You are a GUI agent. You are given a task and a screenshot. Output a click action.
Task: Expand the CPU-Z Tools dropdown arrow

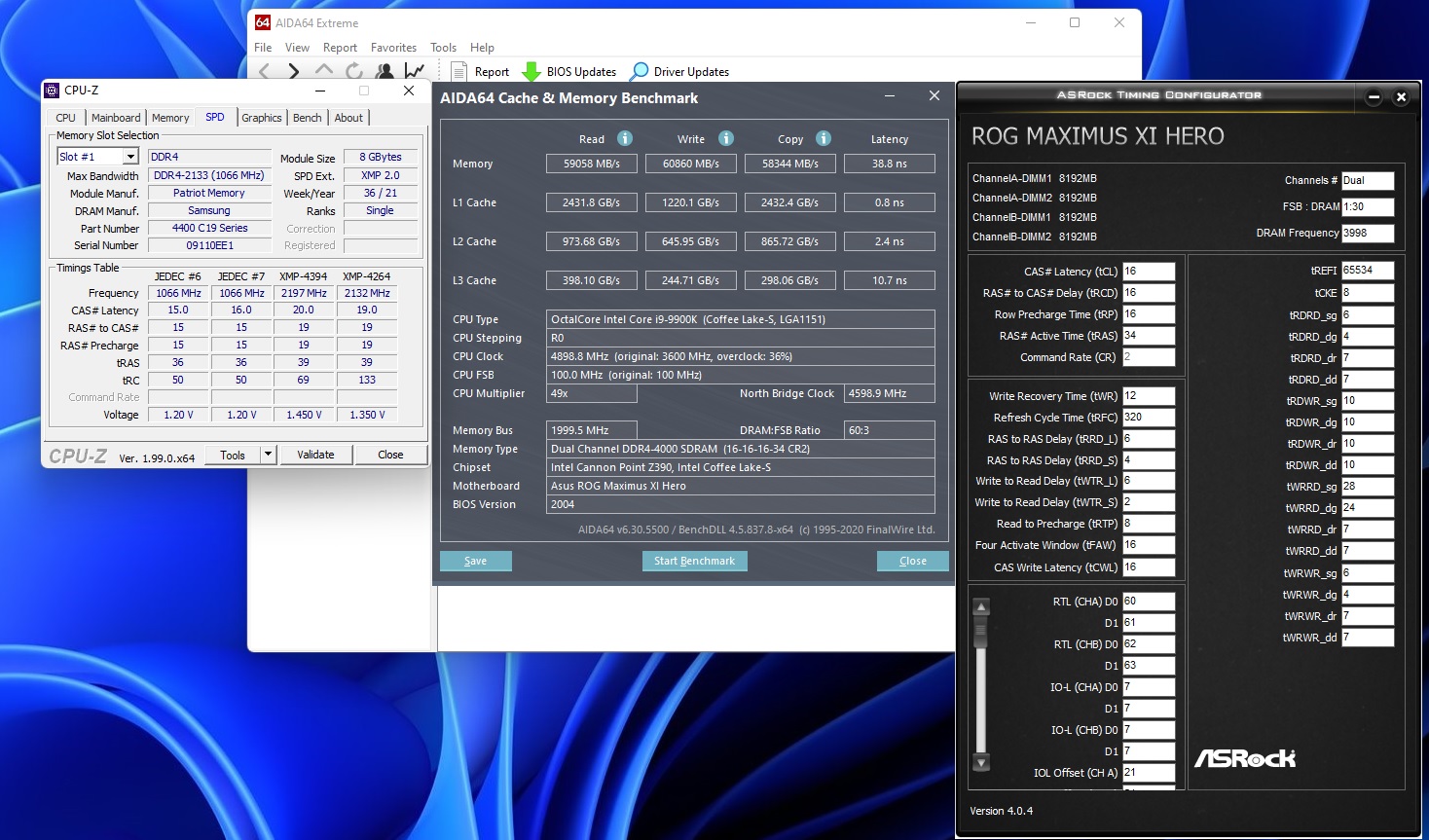[x=268, y=455]
